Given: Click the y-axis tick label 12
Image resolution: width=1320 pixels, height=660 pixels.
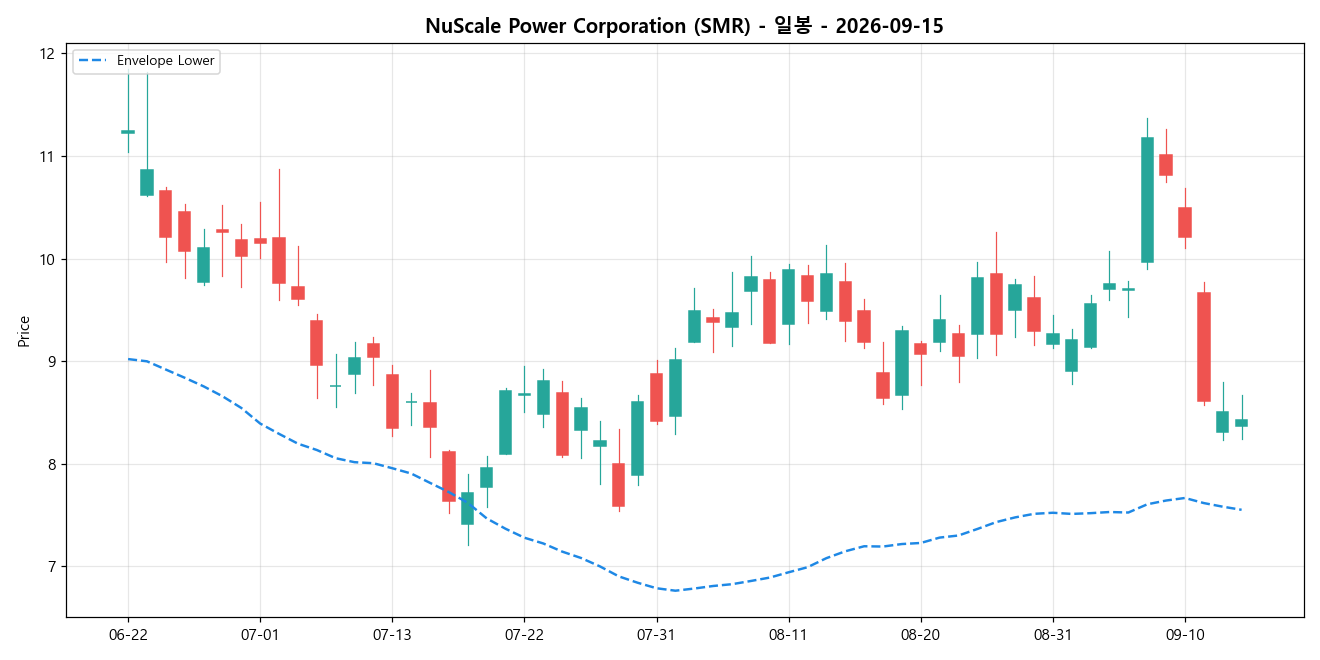Looking at the screenshot, I should point(46,54).
